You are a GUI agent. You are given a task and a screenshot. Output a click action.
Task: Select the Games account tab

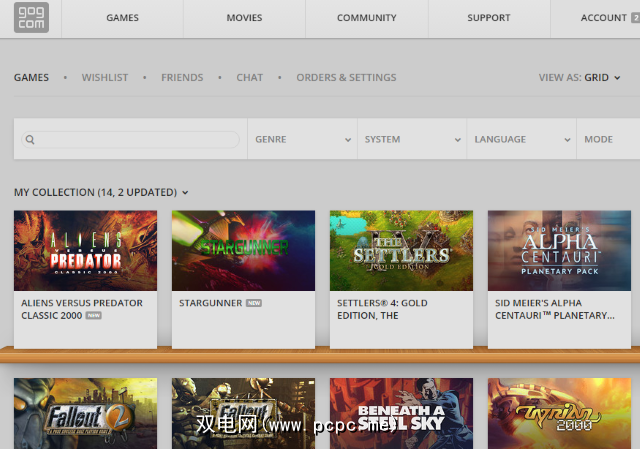click(31, 78)
